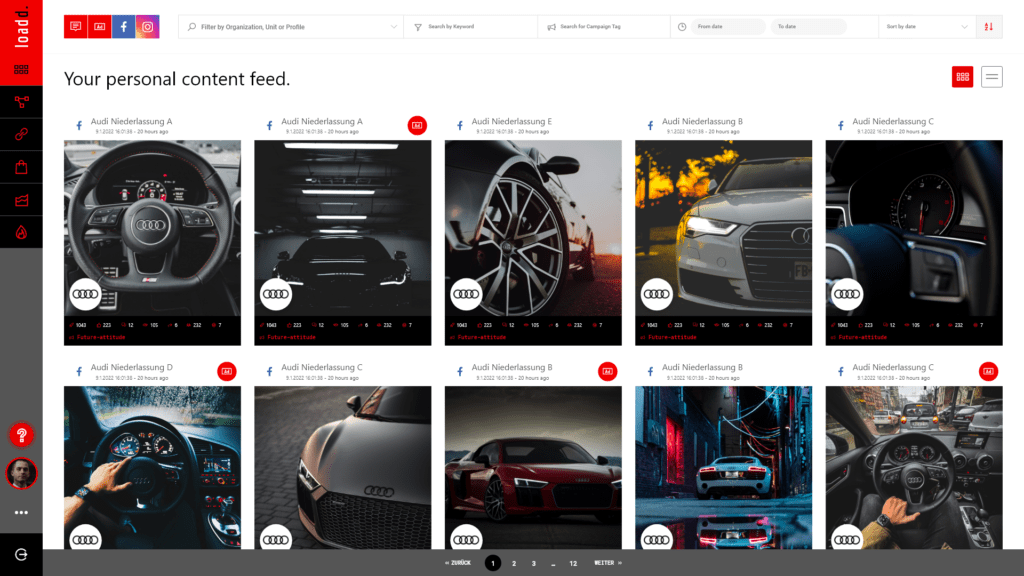The image size is (1024, 576).
Task: Open the city traffic driving post image
Action: pos(914,468)
